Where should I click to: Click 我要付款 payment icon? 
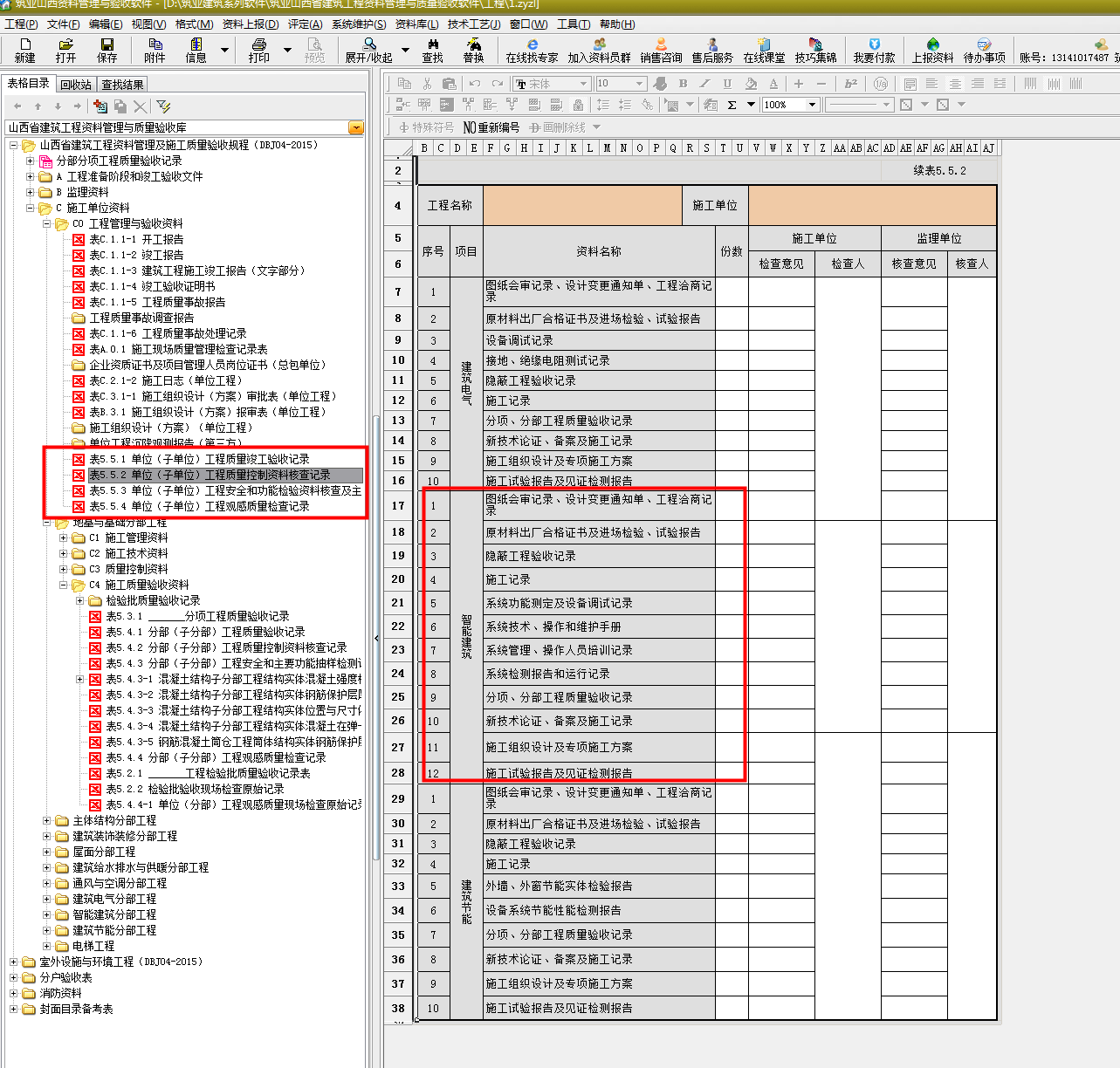[x=874, y=50]
